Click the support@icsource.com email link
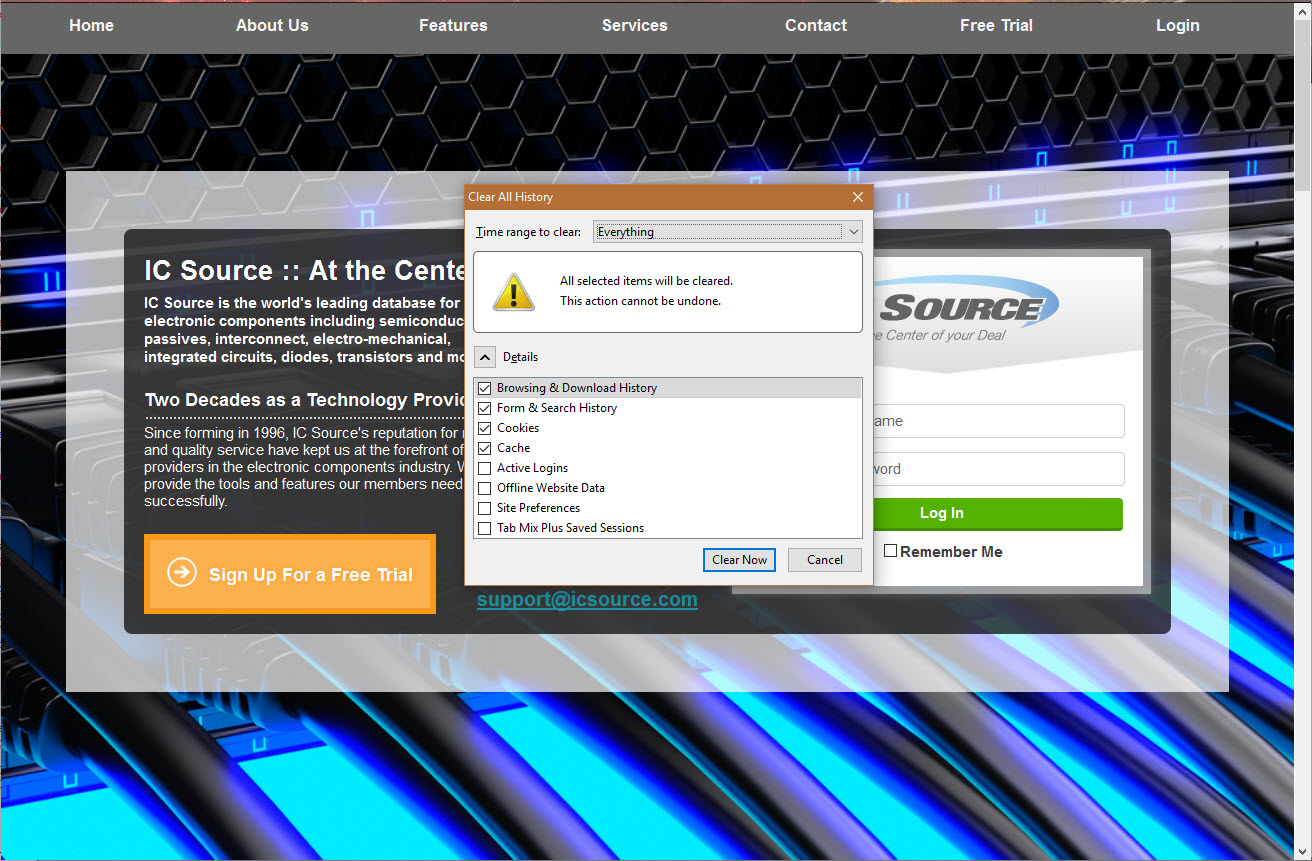Viewport: 1312px width, 861px height. (x=587, y=600)
